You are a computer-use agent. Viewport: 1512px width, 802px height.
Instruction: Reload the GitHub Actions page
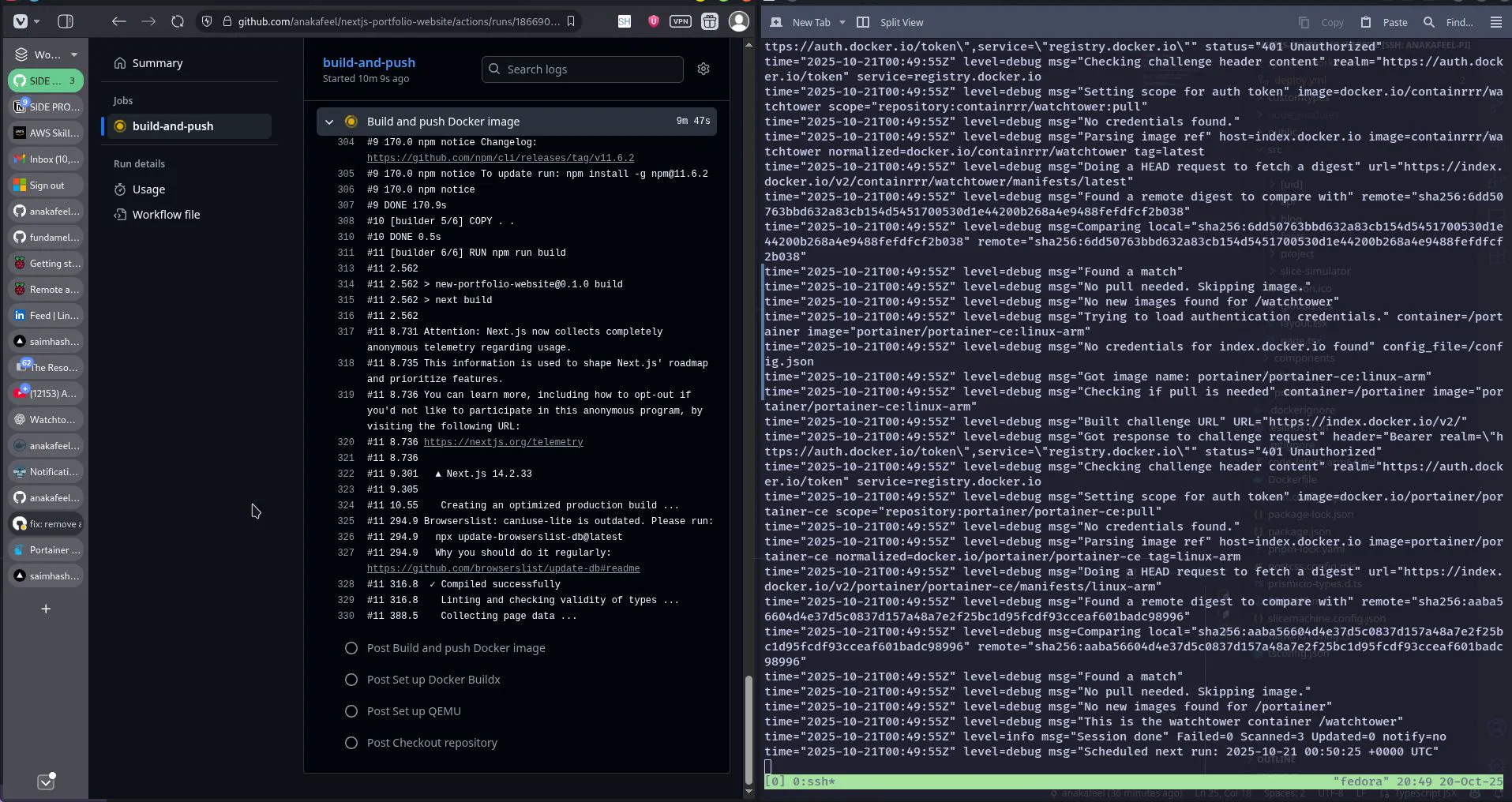[178, 21]
